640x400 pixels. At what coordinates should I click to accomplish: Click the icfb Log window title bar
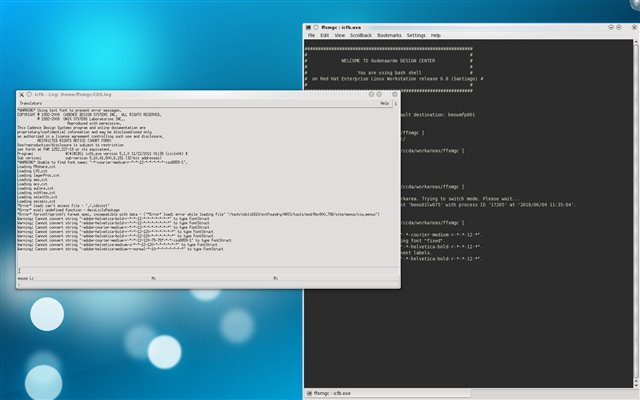click(200, 93)
